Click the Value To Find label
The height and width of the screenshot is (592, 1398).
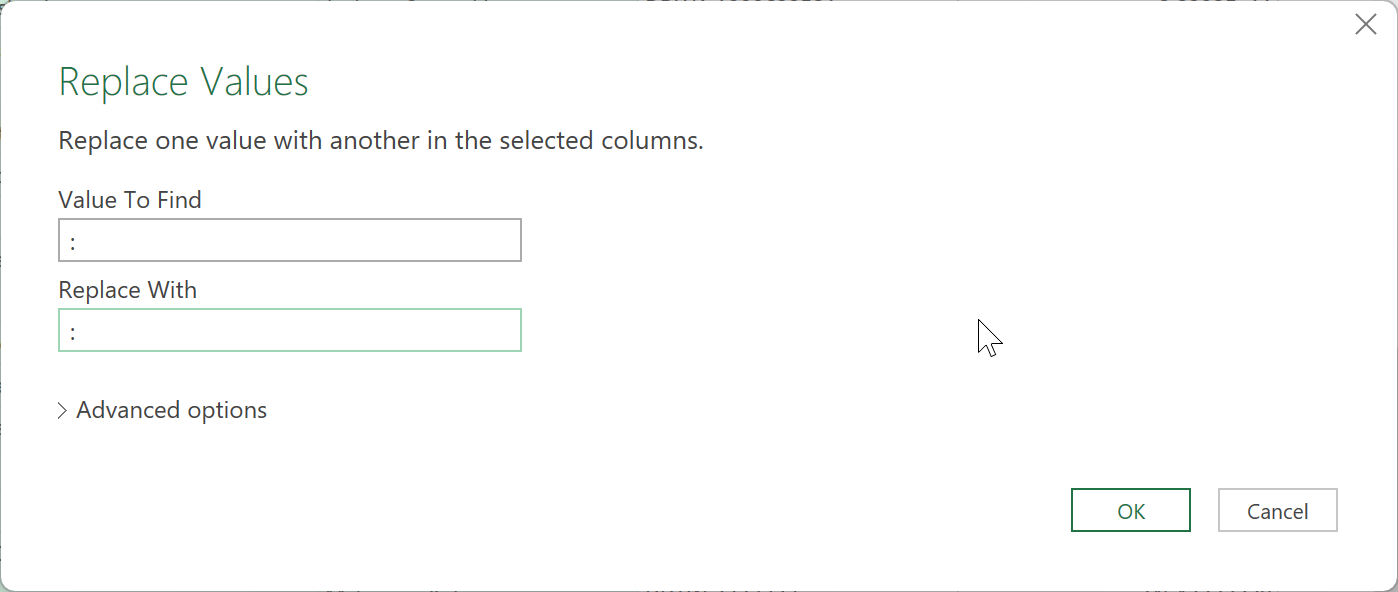tap(130, 200)
